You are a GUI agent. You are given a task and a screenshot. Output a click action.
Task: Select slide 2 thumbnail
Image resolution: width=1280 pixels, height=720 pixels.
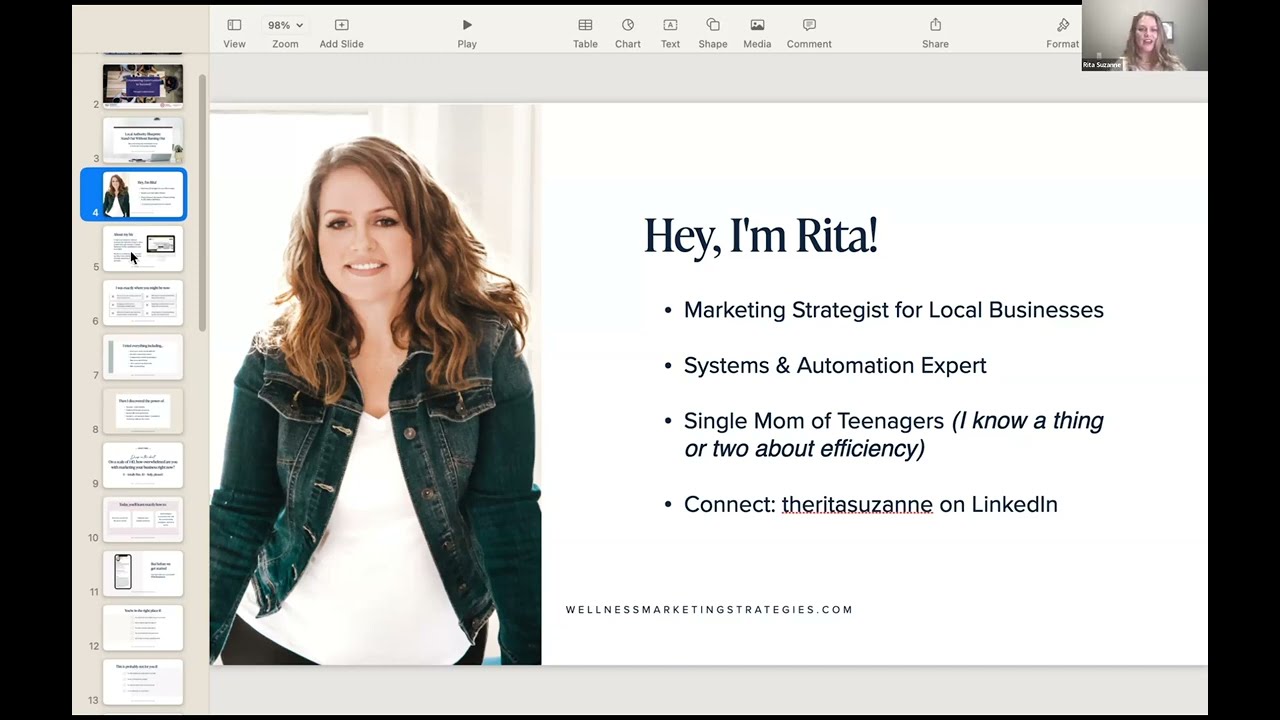143,86
